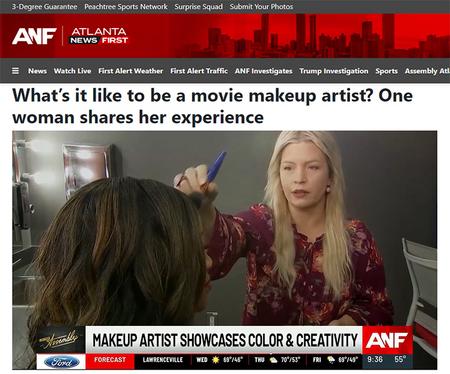Screen dimensions: 450x374
Task: Click the Ford sponsor logo
Action: (x=61, y=362)
